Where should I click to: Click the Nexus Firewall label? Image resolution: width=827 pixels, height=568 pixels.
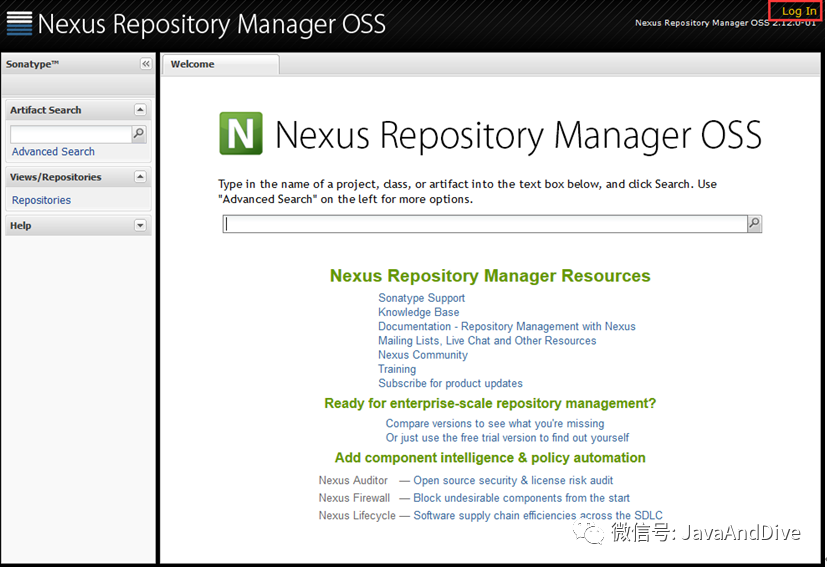coord(354,498)
